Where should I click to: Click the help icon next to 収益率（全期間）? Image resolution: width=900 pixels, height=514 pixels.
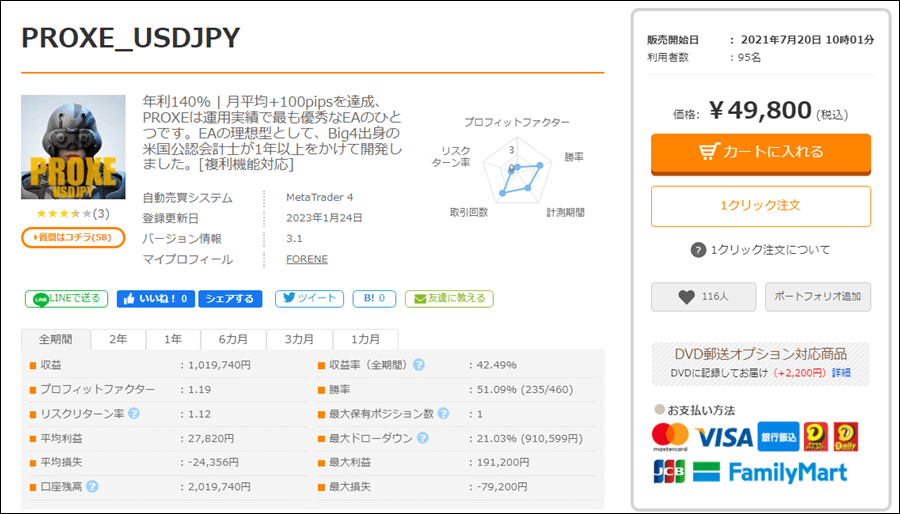(x=419, y=365)
